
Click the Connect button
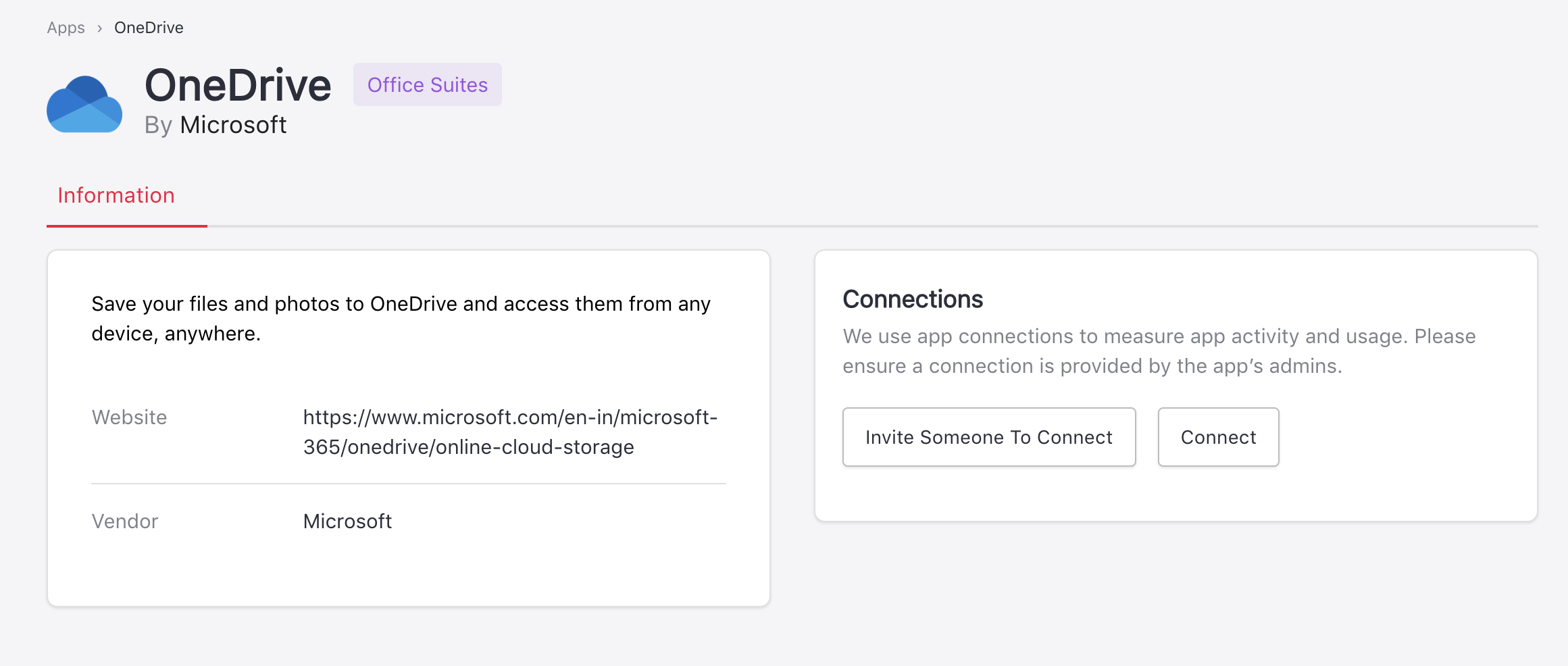pyautogui.click(x=1219, y=437)
